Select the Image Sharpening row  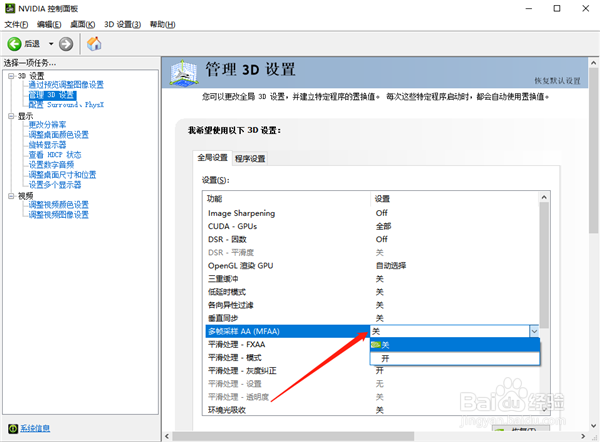tap(372, 213)
